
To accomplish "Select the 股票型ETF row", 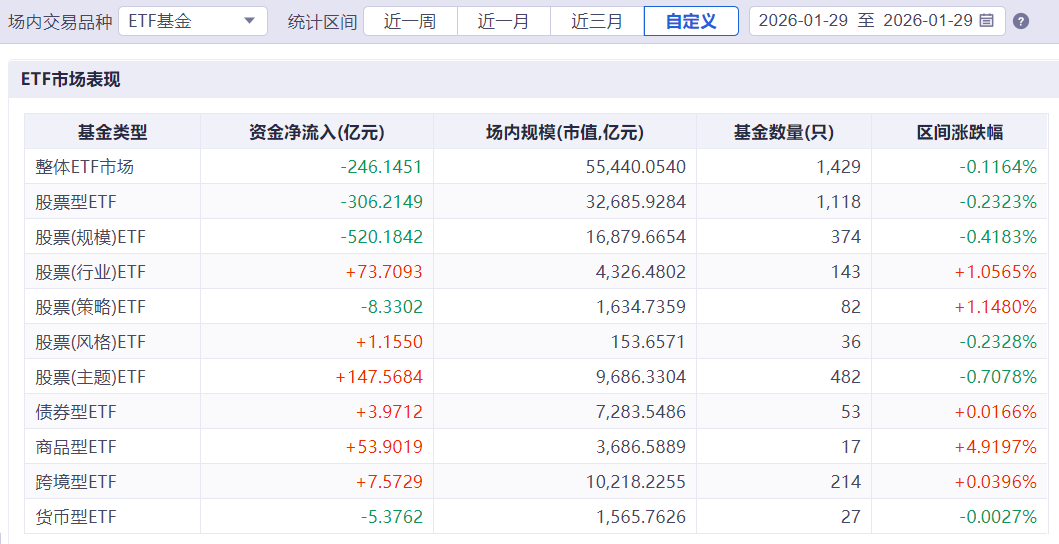I will click(x=536, y=201).
